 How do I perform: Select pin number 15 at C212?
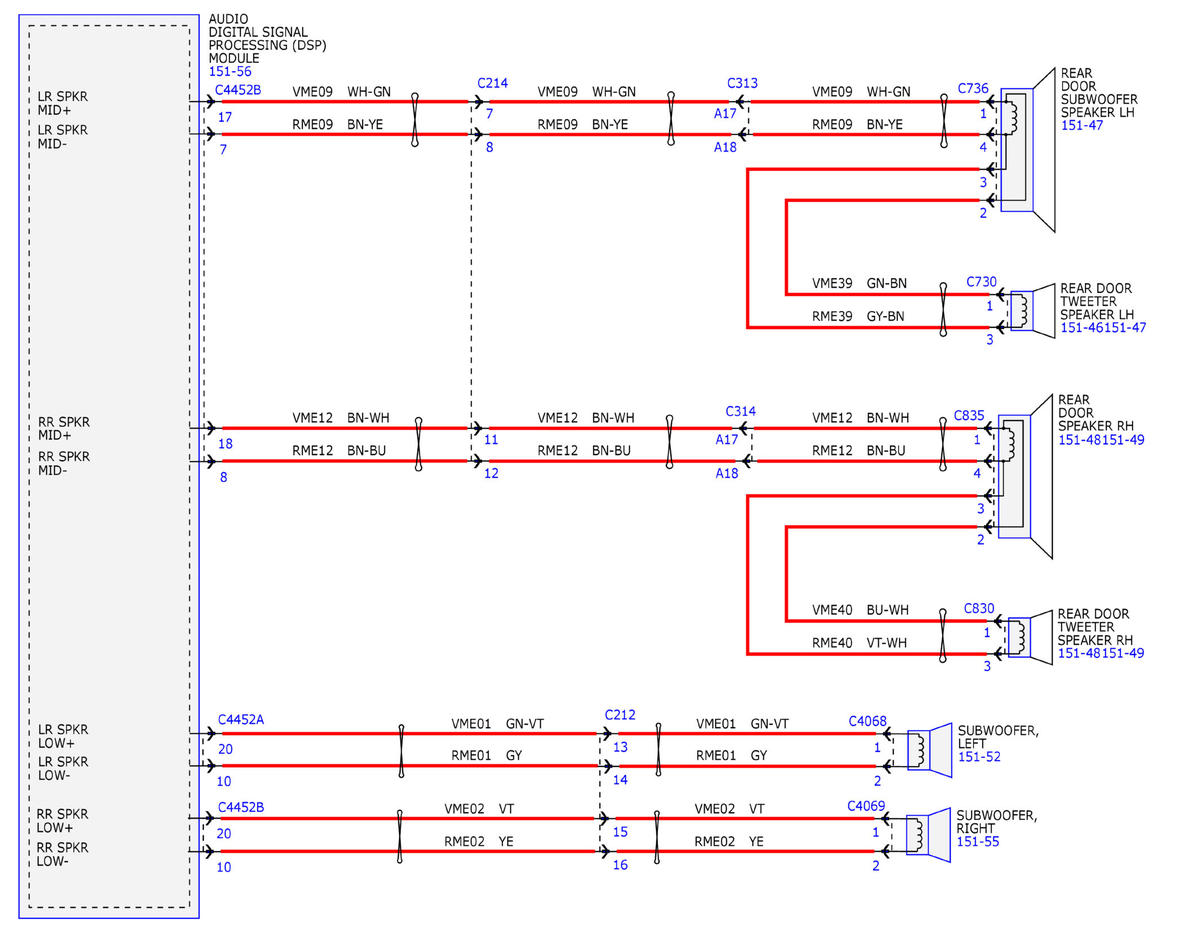click(x=621, y=831)
